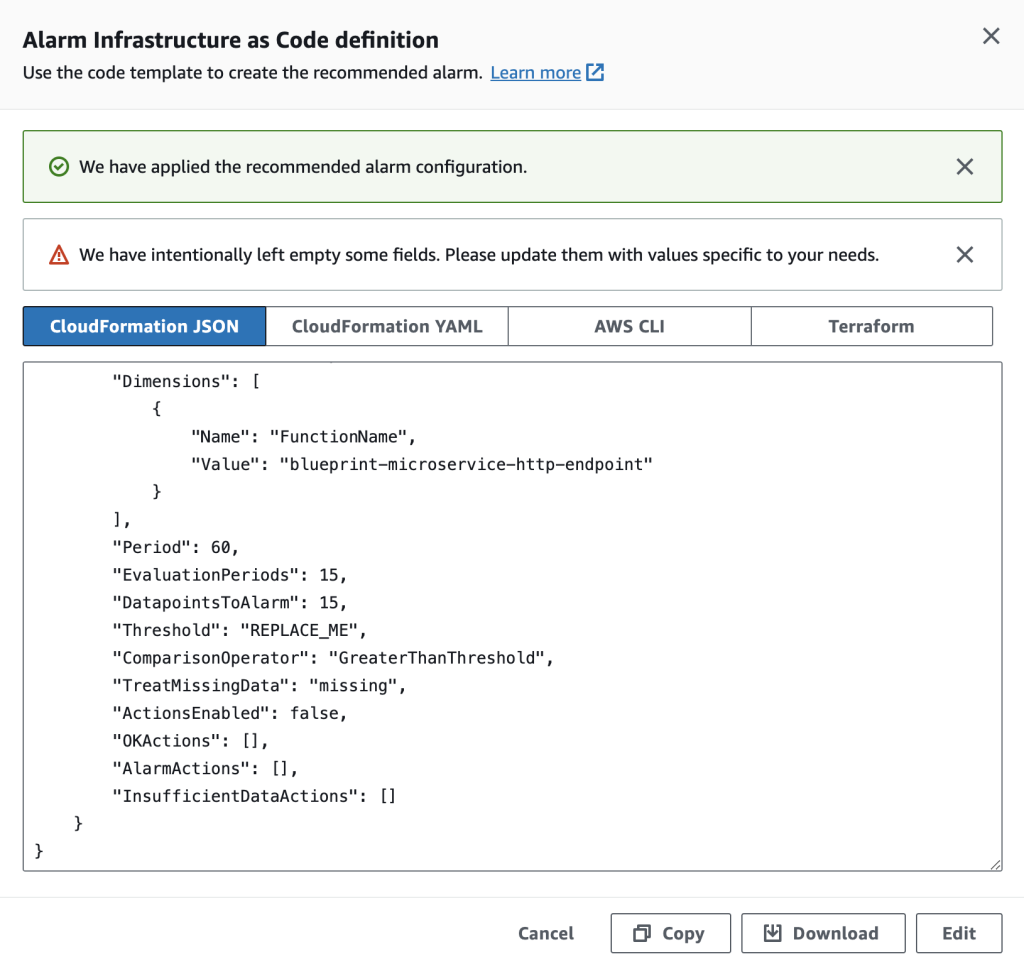
Task: Click the blueprint-microservice-http-endpoint value in the code
Action: 465,464
